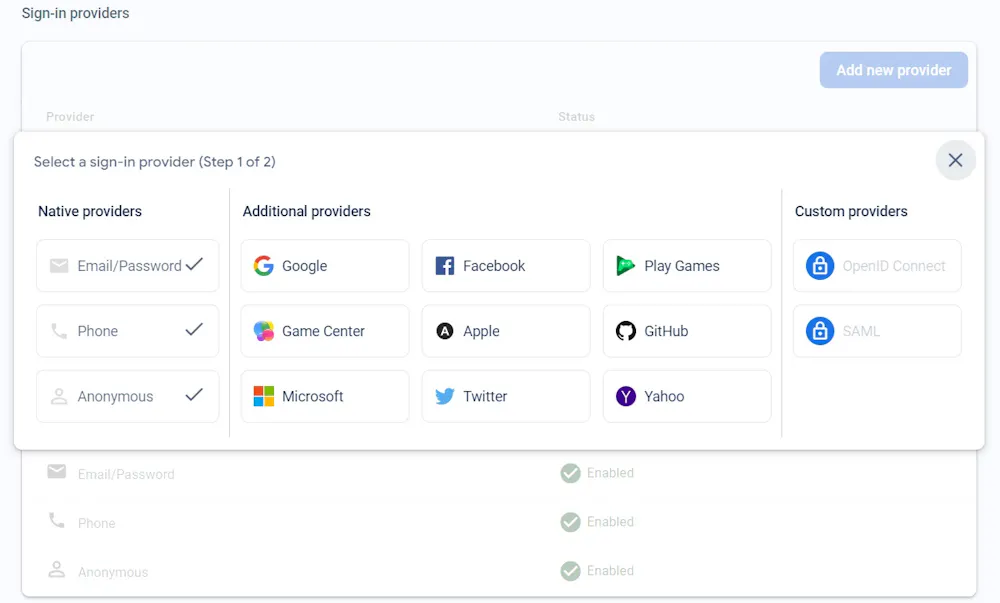Click the Twitter bird icon
The width and height of the screenshot is (1000, 603).
(445, 396)
